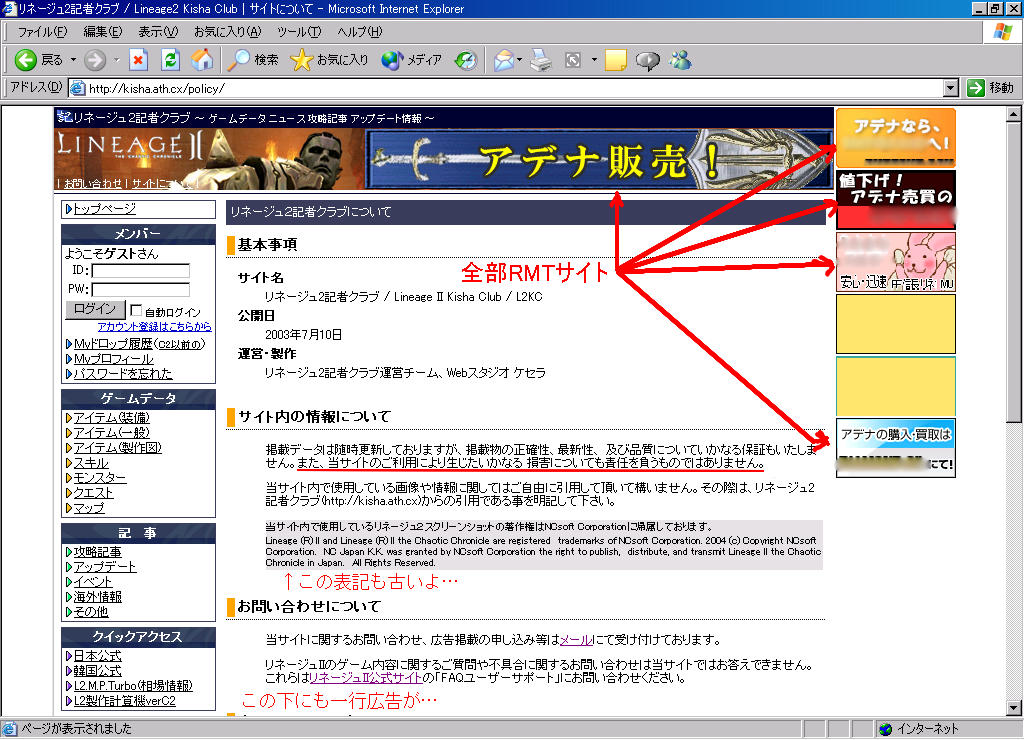
Task: Print the page with the printer icon
Action: [x=541, y=60]
